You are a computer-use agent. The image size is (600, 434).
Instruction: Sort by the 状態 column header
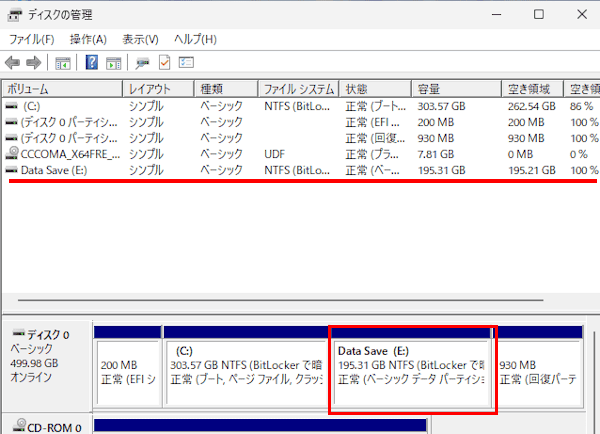click(x=375, y=89)
